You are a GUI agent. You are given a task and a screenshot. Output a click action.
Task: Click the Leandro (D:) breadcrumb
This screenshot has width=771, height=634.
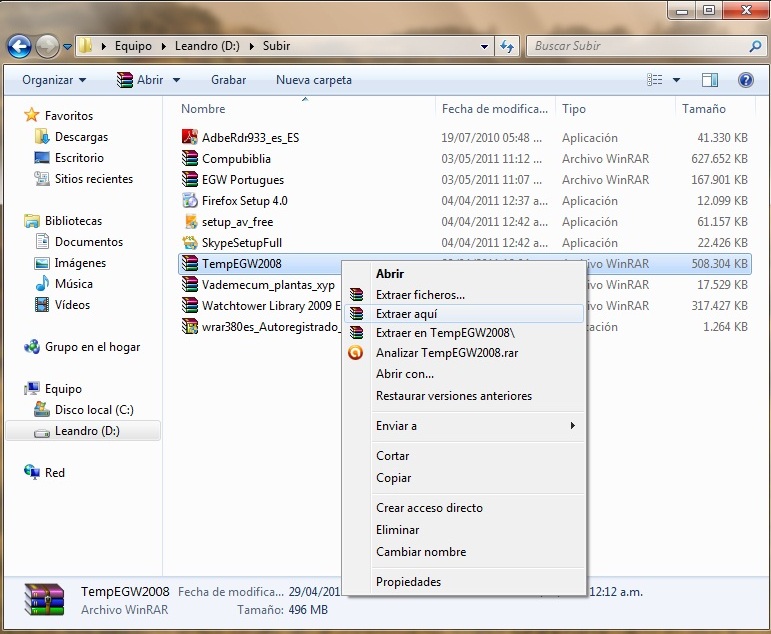point(208,46)
